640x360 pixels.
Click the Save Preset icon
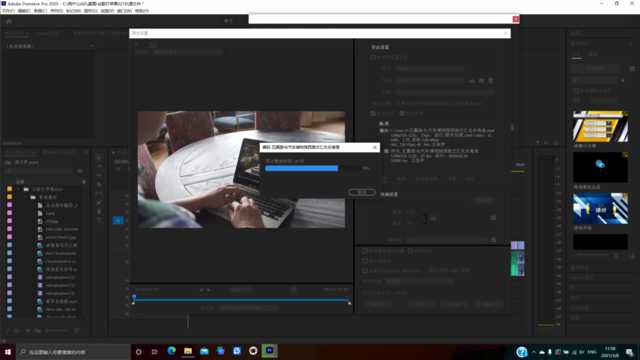[472, 81]
